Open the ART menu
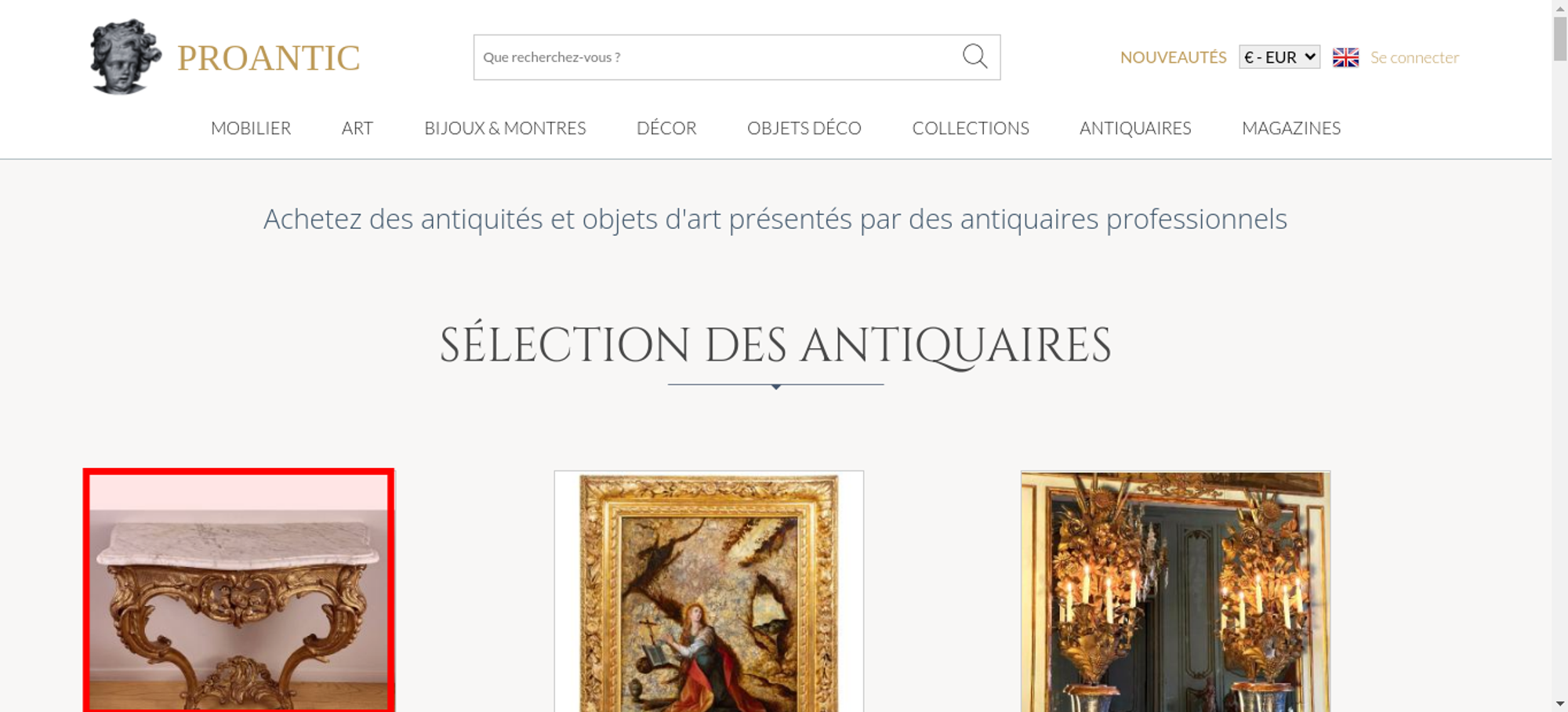 358,128
